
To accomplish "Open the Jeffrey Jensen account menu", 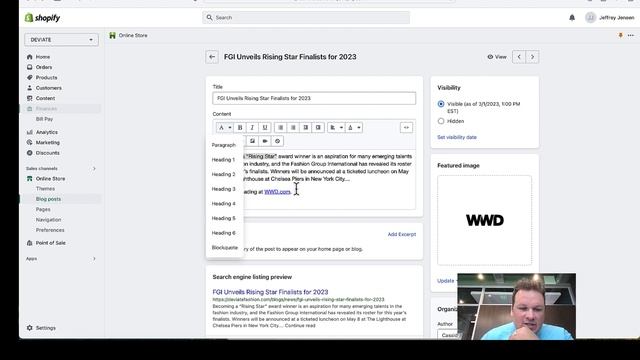I will [610, 18].
